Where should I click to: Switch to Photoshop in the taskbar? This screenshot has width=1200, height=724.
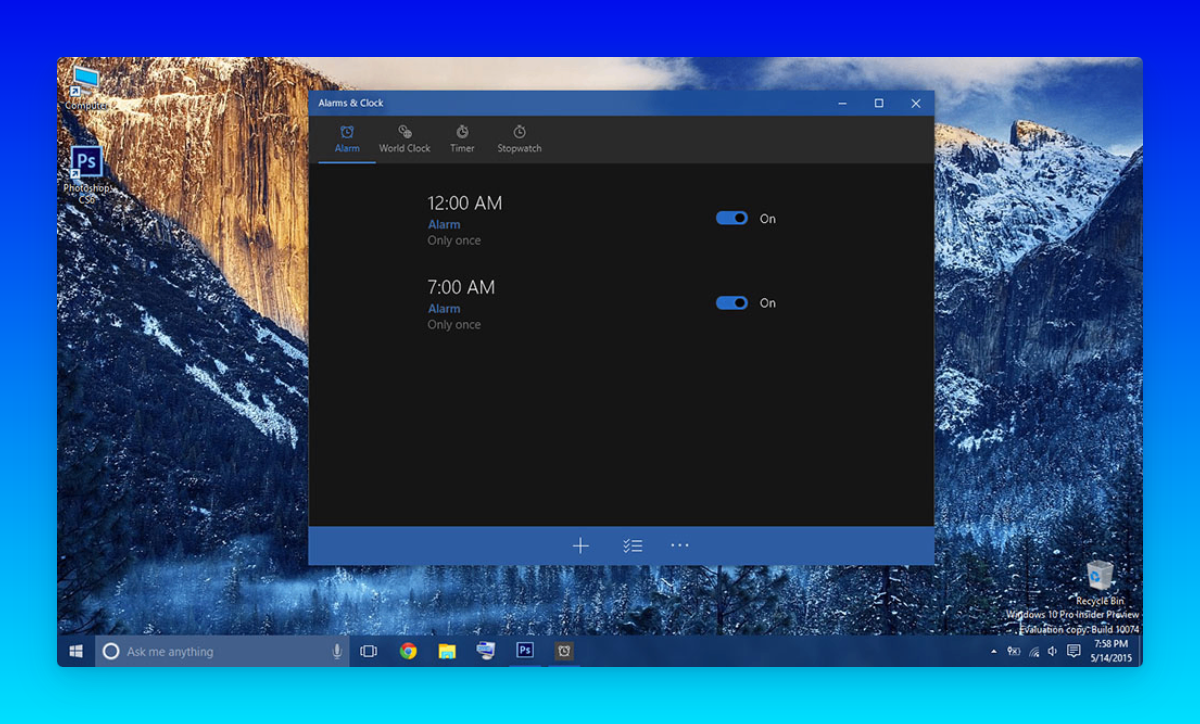525,651
